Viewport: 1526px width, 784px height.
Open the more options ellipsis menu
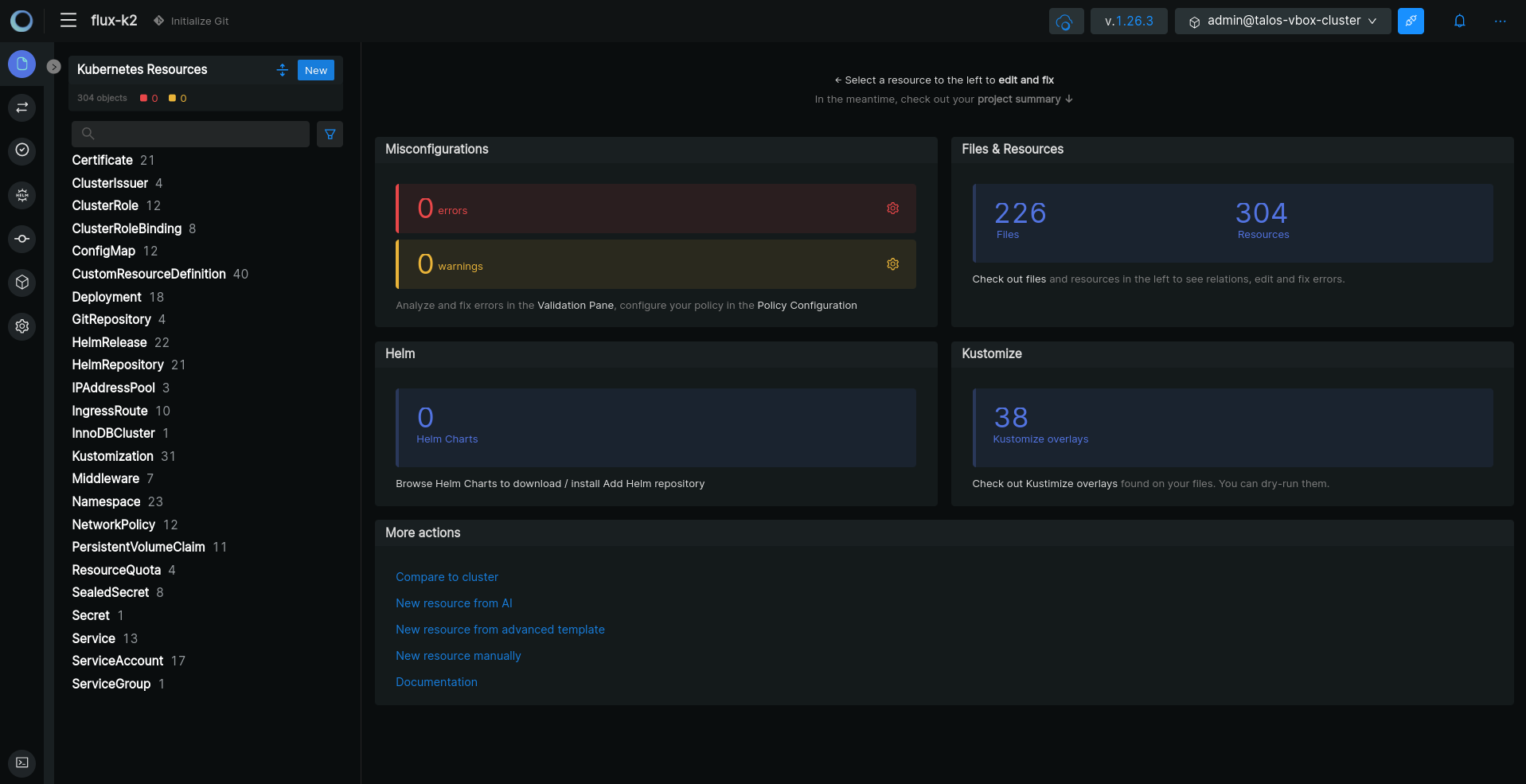pos(1500,21)
